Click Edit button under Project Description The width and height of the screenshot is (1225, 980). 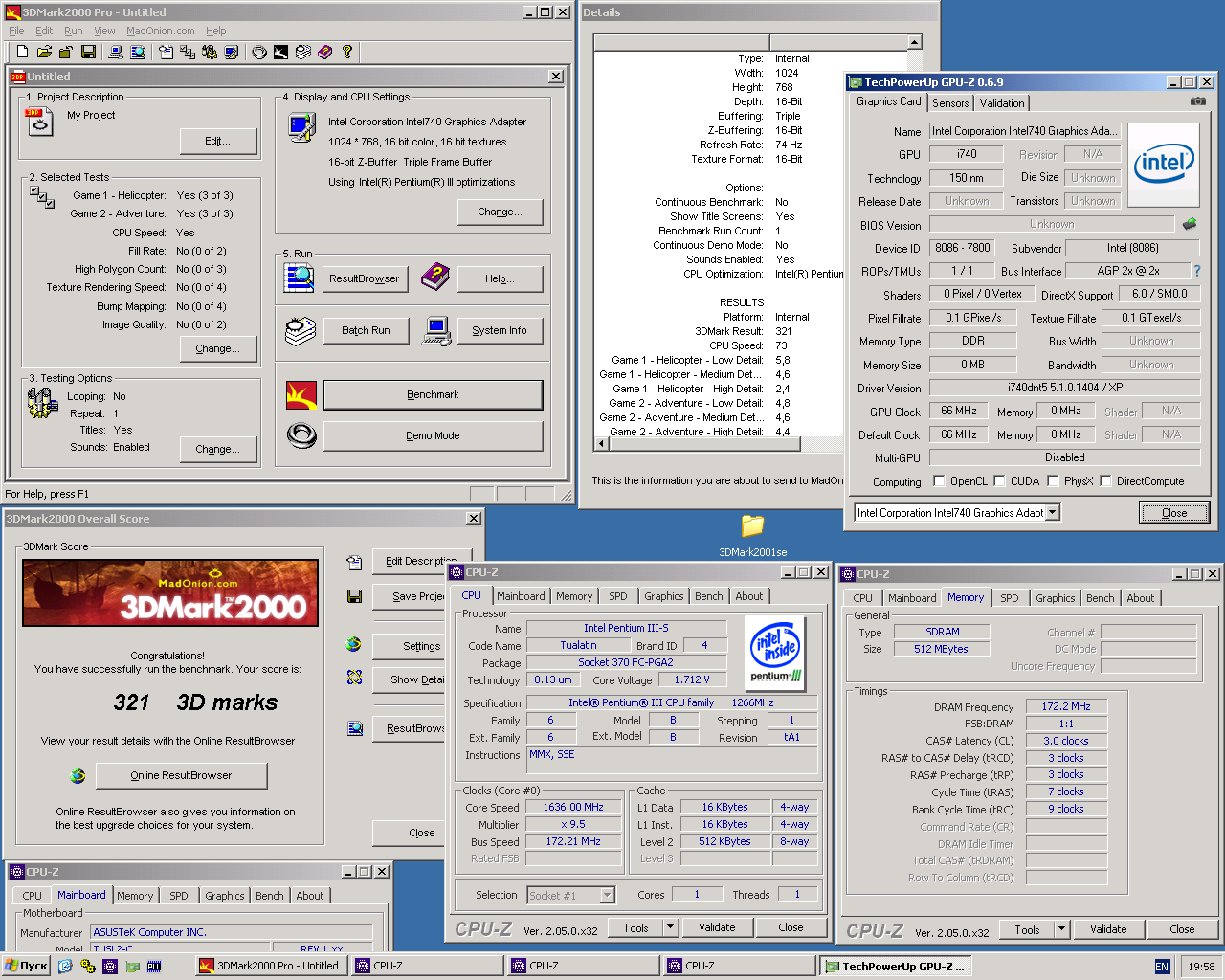[218, 141]
